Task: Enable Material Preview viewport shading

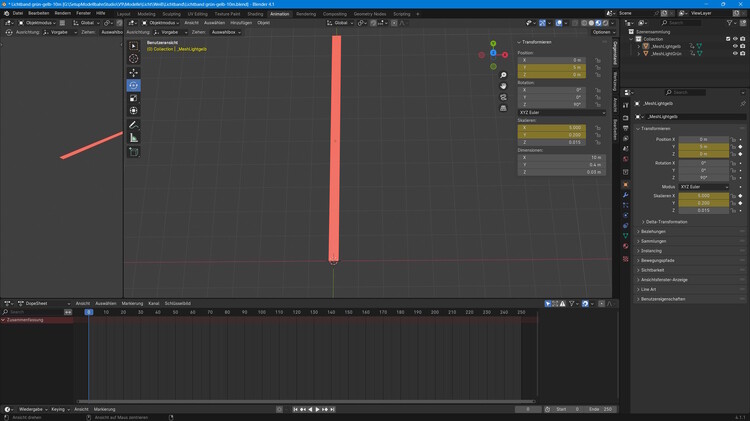Action: [x=598, y=23]
